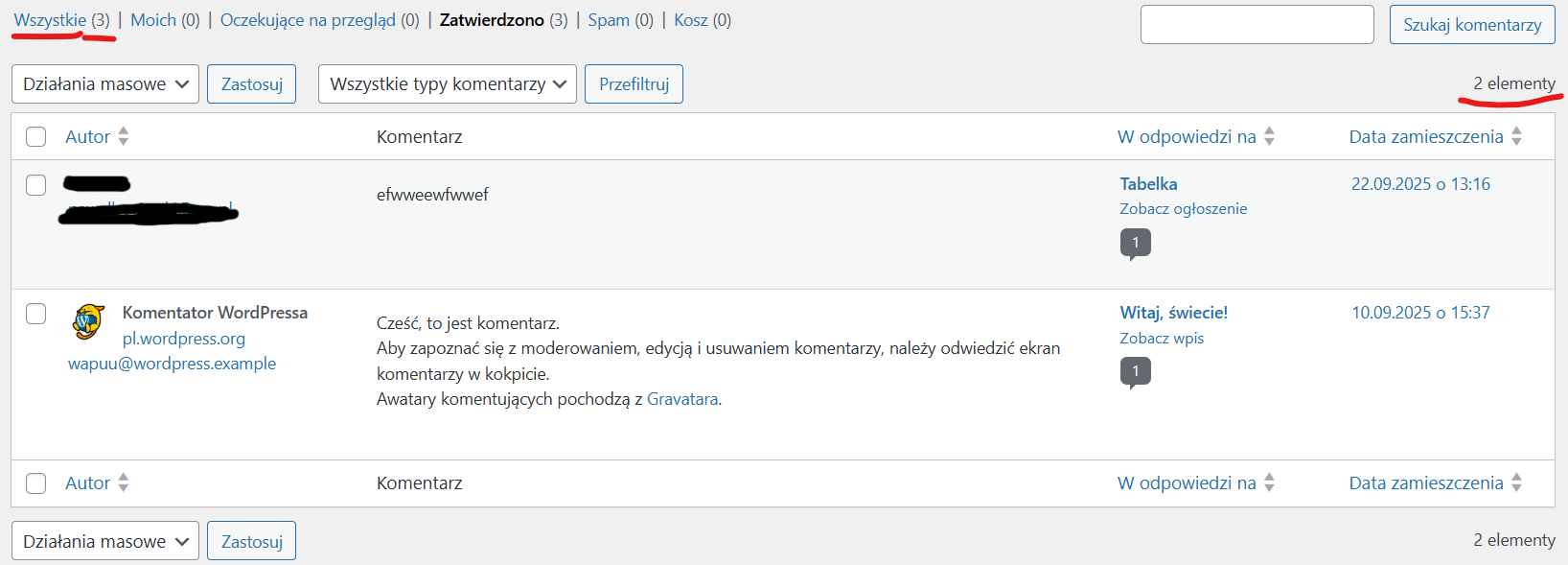The height and width of the screenshot is (565, 1568).
Task: Click comment count bubble for Witaj, świecie!
Action: pyautogui.click(x=1135, y=371)
